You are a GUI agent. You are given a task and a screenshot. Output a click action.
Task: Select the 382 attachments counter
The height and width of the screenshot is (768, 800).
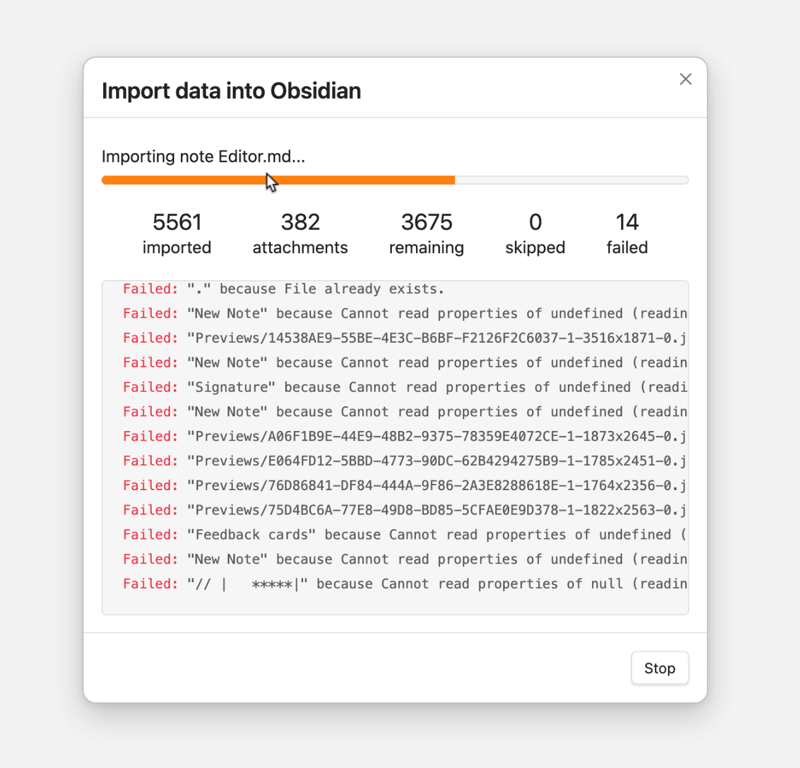coord(300,234)
